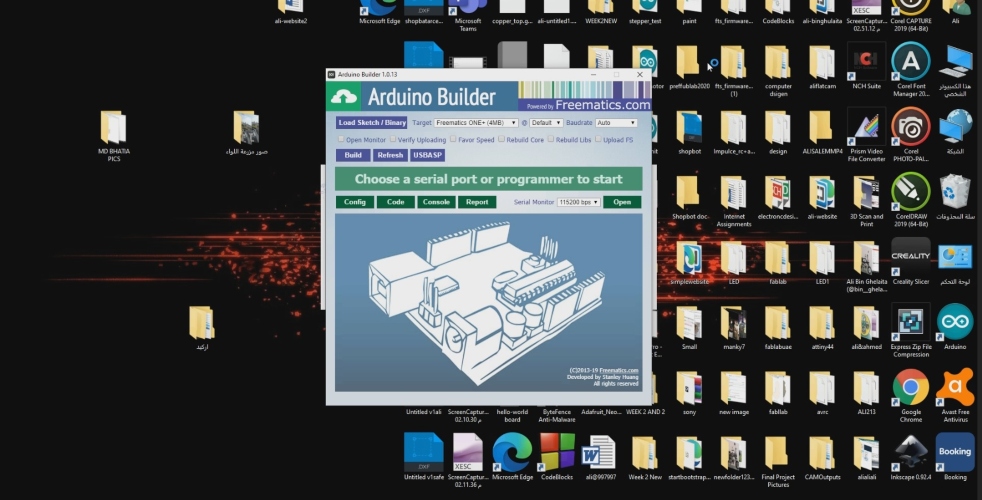
Task: Follow the Freematics.com link in the footer
Action: [x=619, y=370]
